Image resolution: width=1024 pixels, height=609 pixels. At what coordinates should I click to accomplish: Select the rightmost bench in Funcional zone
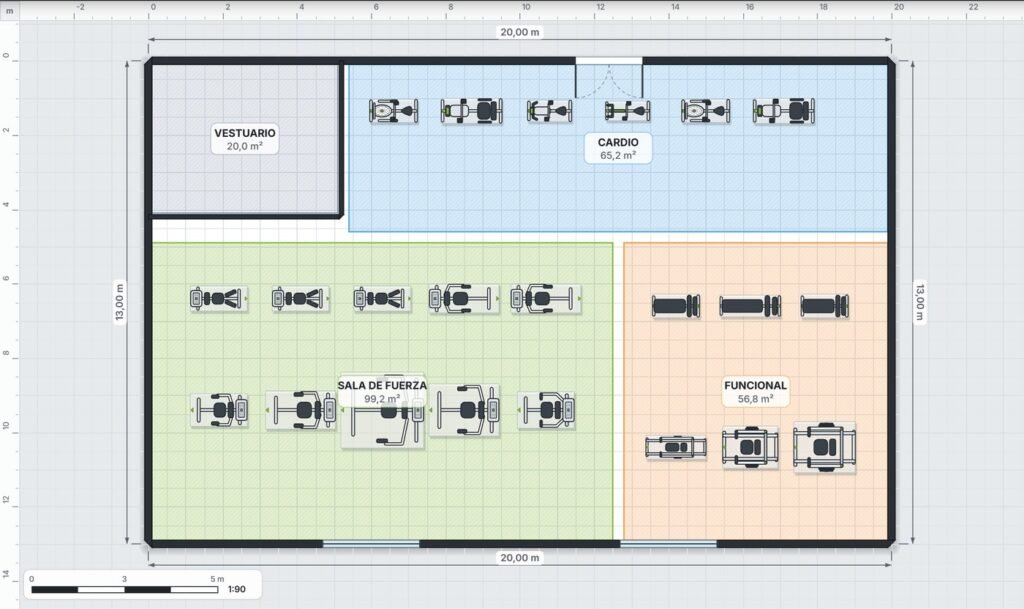(x=824, y=305)
